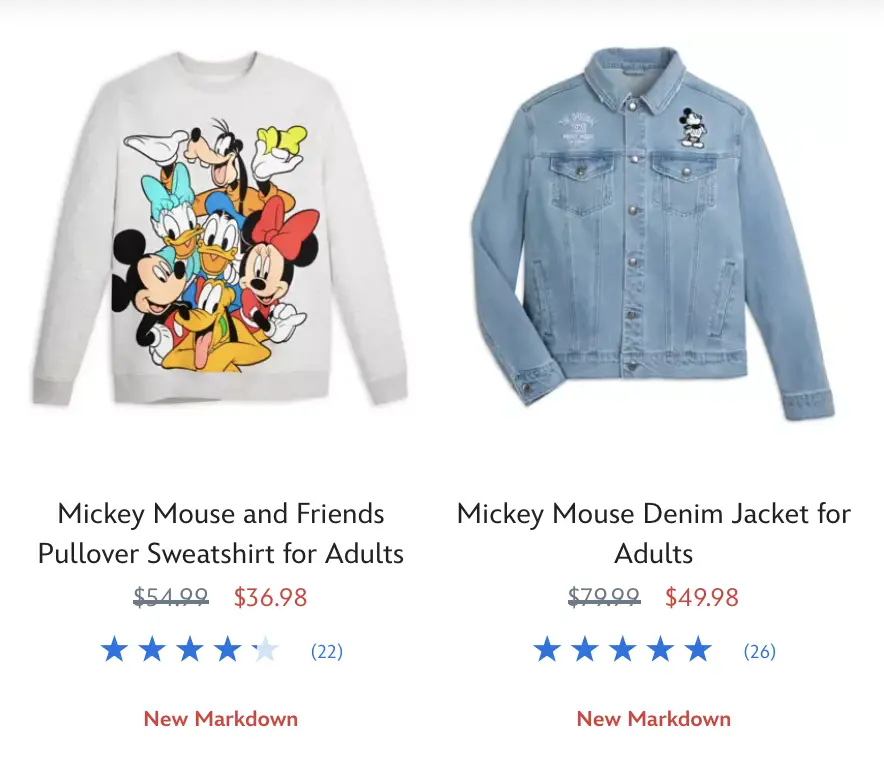The width and height of the screenshot is (884, 772).
Task: Click the crossed-out $79.99 original price
Action: coord(604,597)
